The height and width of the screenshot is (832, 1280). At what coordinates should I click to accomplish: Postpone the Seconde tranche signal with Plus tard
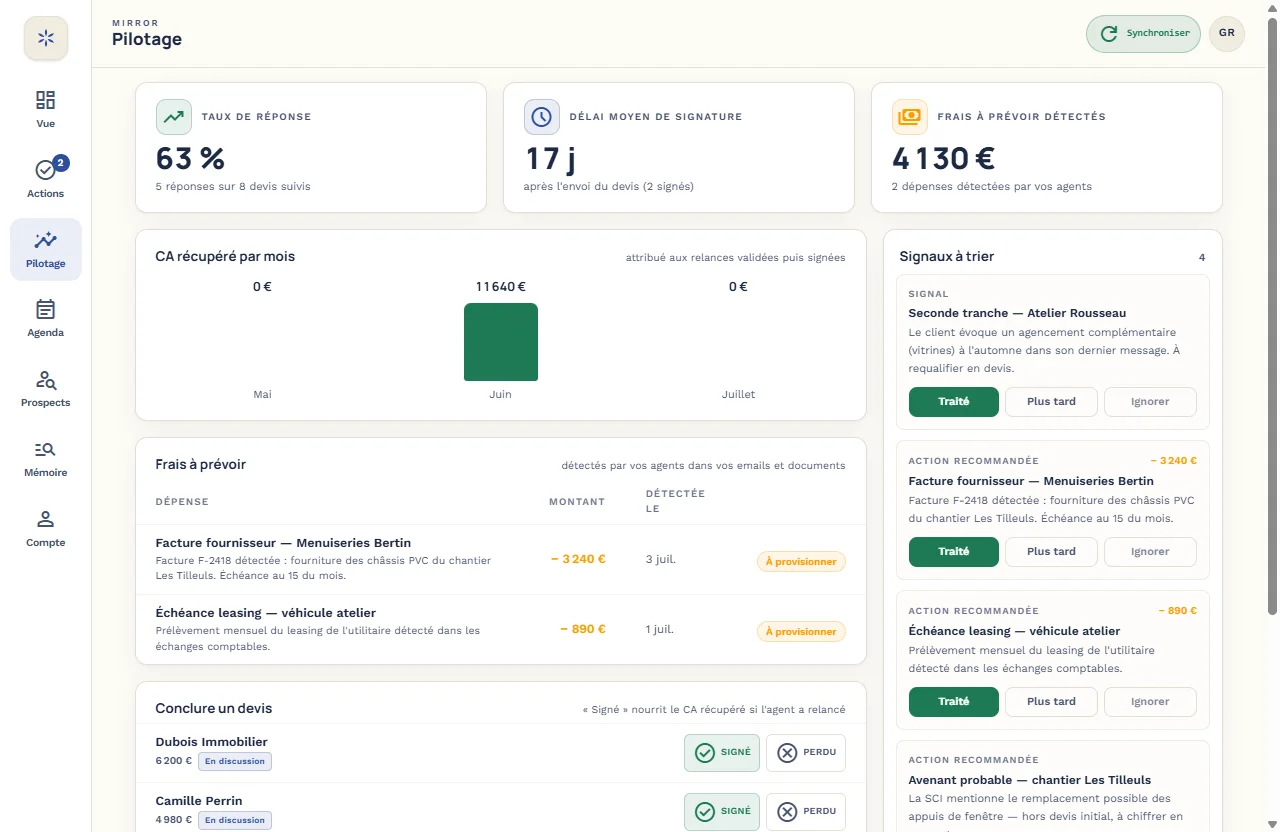pyautogui.click(x=1051, y=401)
